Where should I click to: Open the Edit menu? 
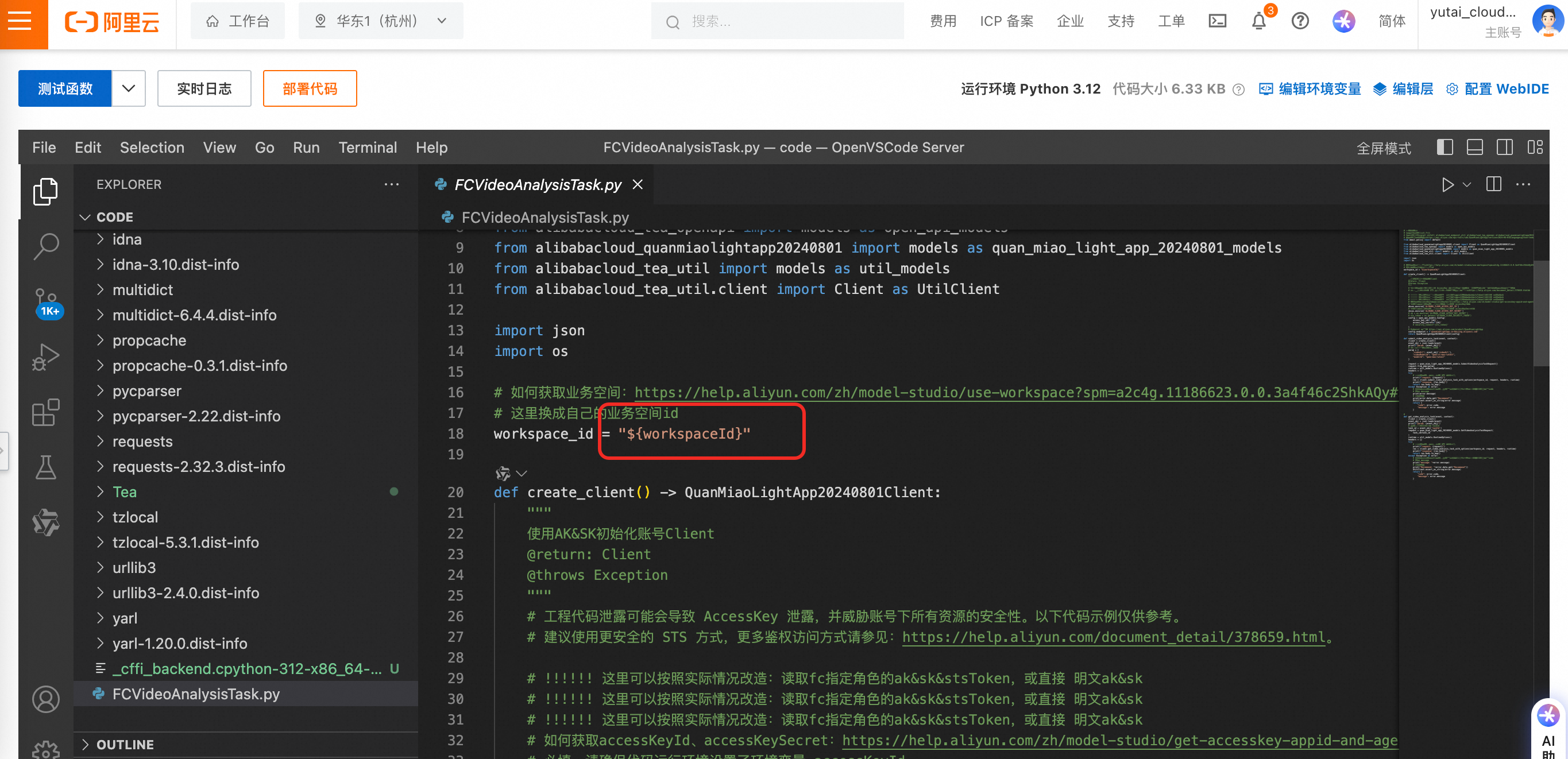[x=88, y=148]
